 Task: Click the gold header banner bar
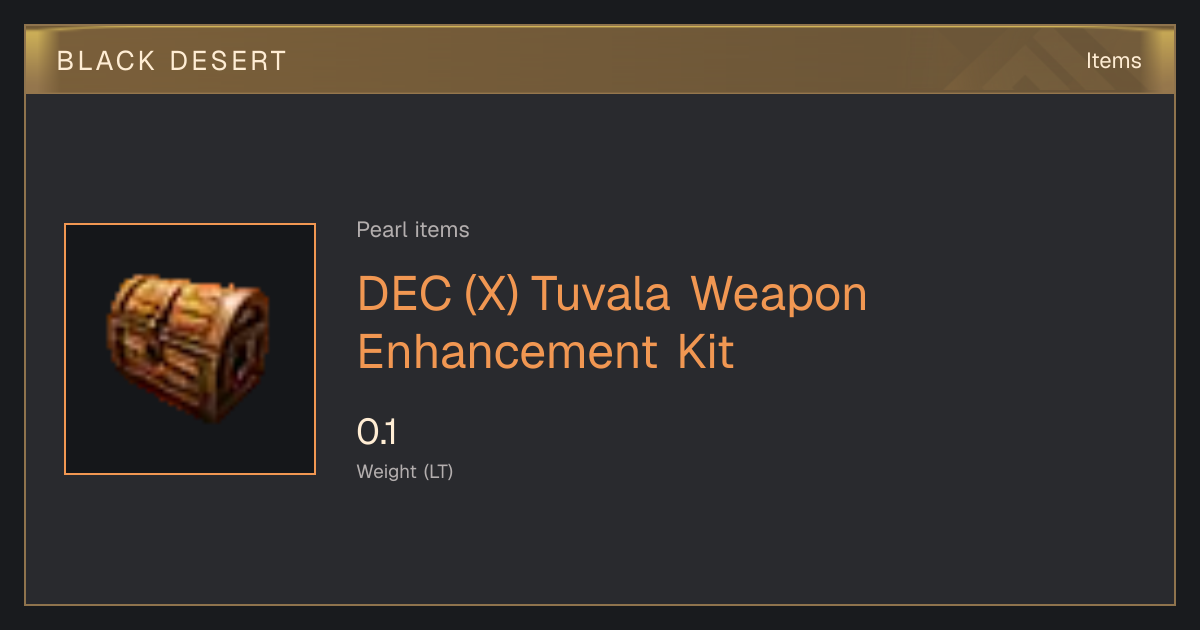600,60
